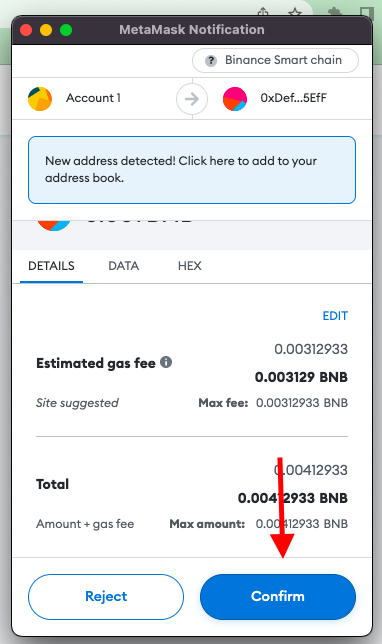Click browser extensions puzzle icon
Screen dimensions: 382x644
tap(335, 12)
